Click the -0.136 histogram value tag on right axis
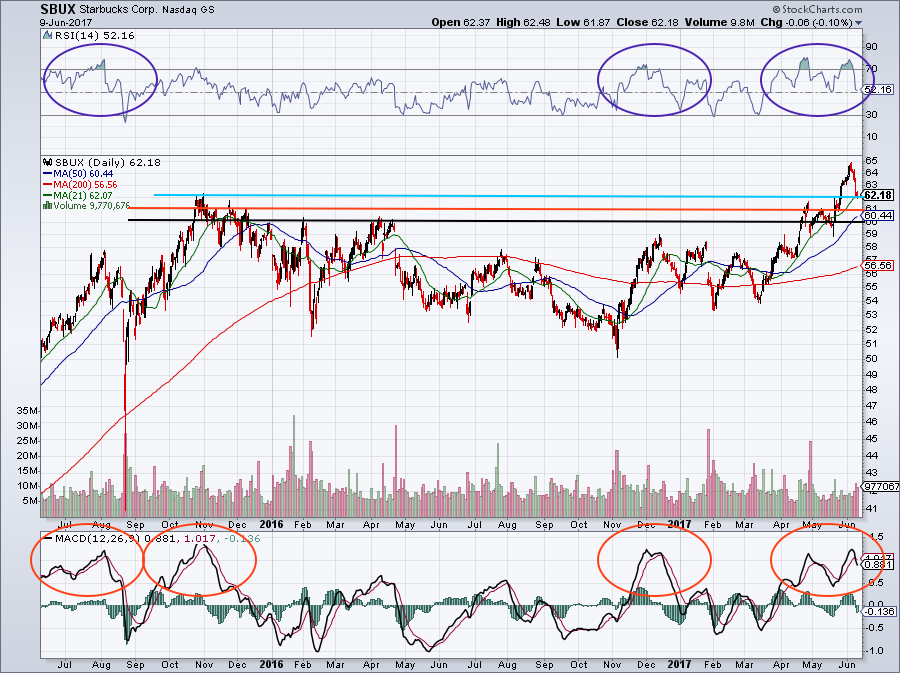 (879, 612)
